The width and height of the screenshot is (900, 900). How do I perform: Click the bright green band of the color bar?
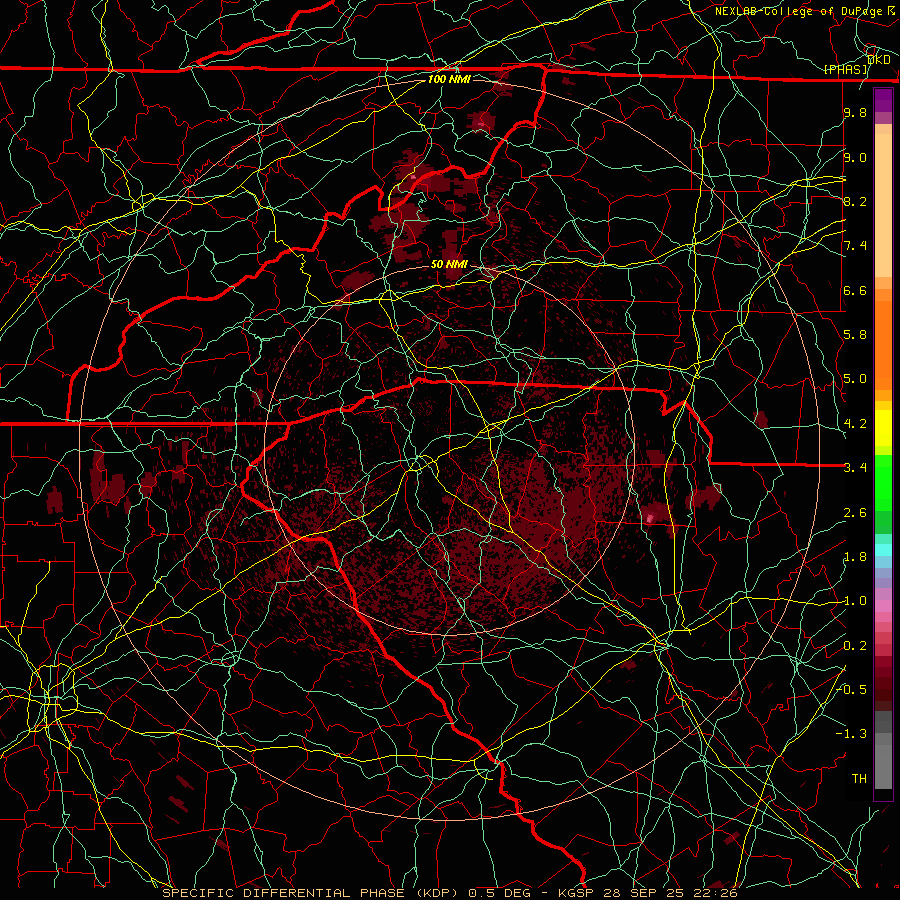[x=883, y=481]
